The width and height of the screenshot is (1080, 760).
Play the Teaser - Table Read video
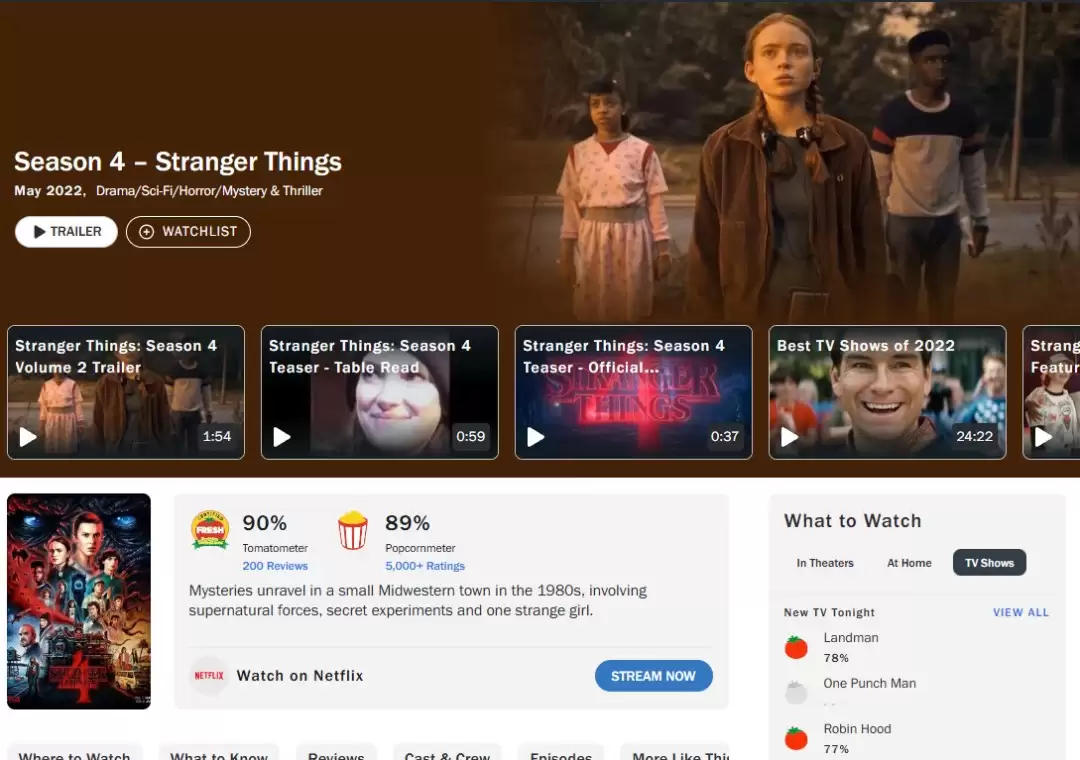click(x=282, y=437)
